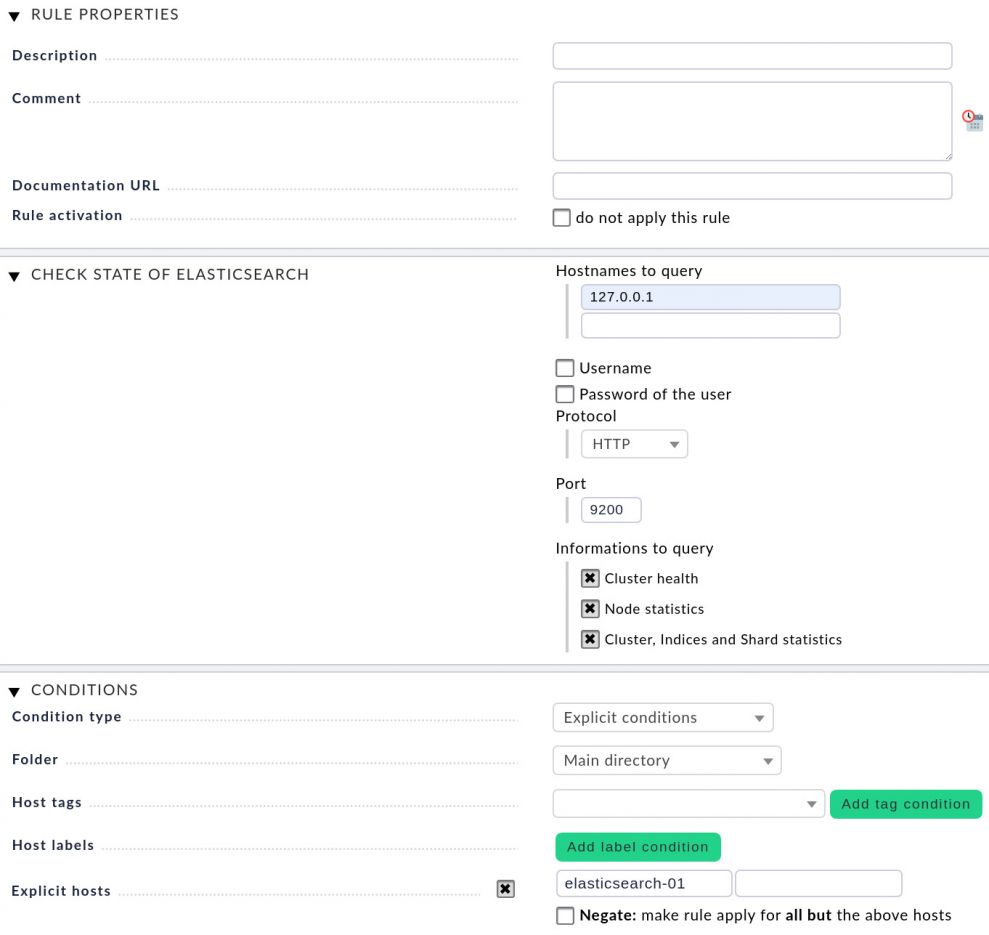Uncheck Cluster, Indices and Shard statistics

coord(590,639)
